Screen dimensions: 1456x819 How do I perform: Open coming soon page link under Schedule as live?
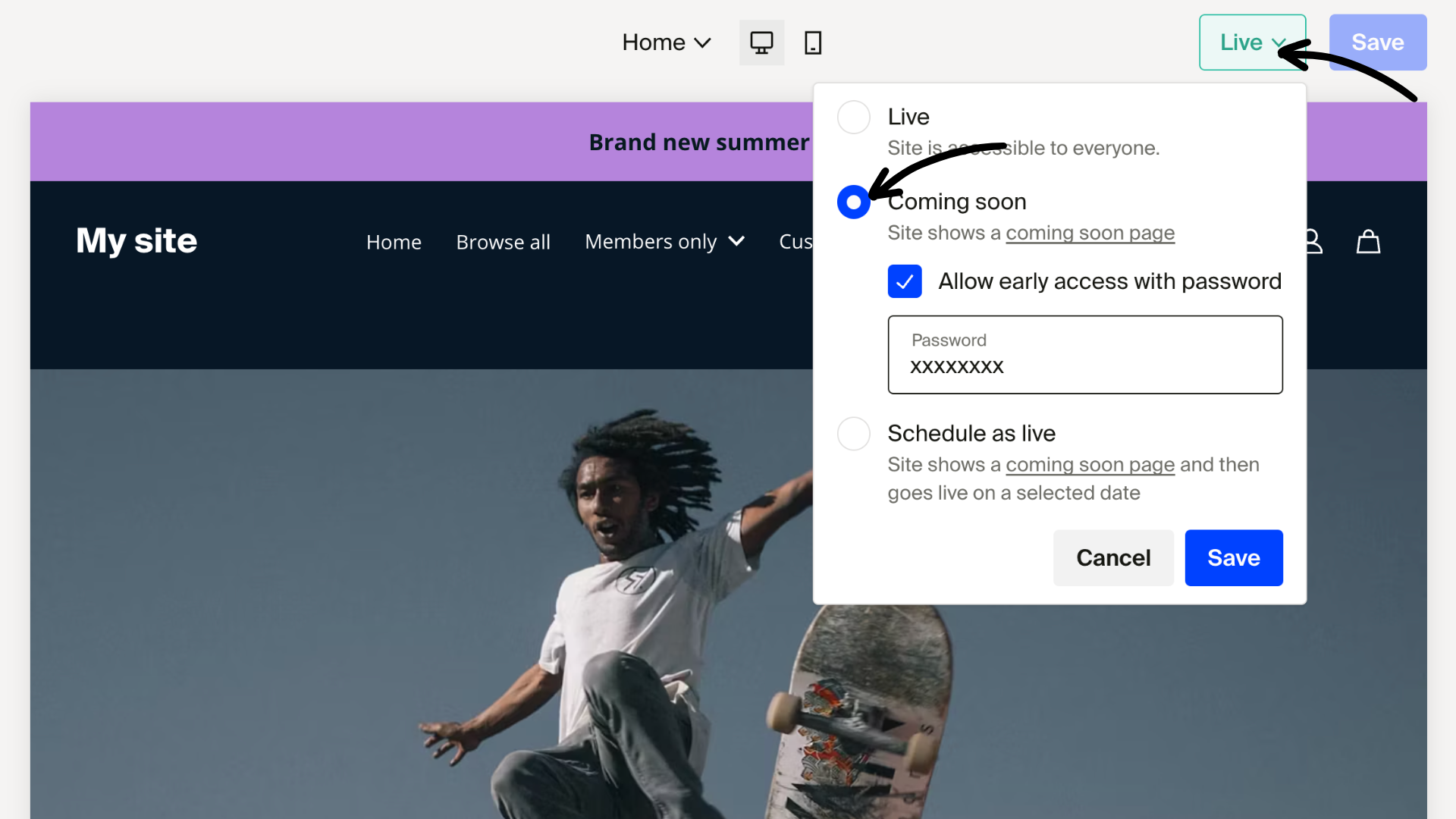[1090, 464]
